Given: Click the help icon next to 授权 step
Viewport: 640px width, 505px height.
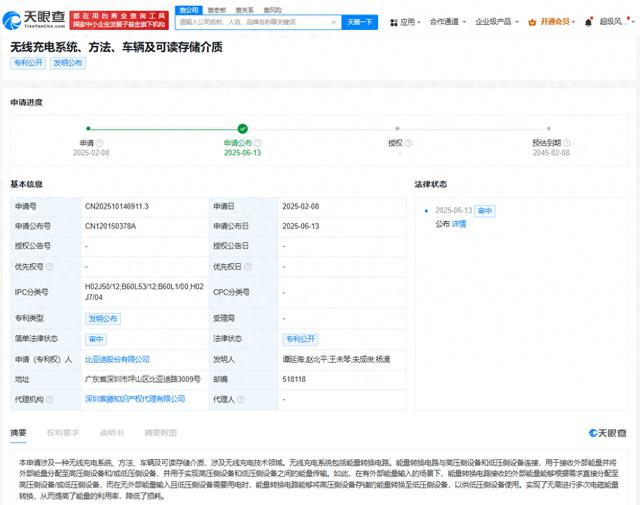Looking at the screenshot, I should click(408, 143).
